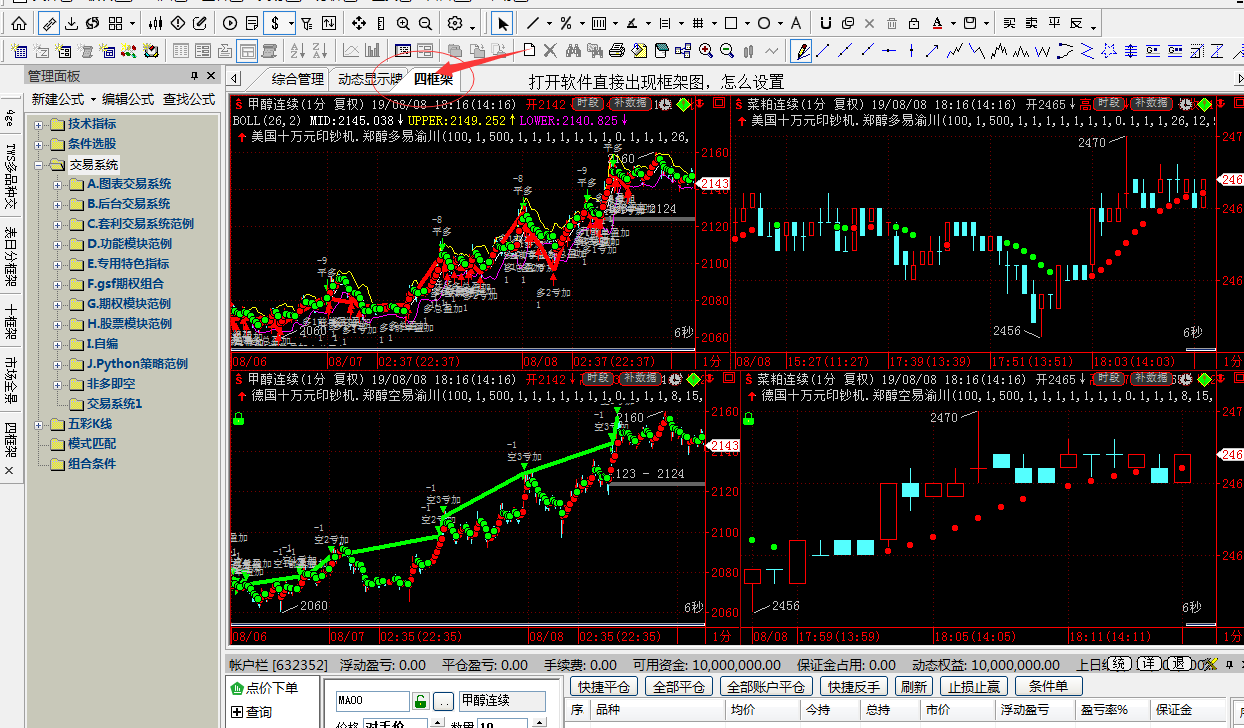
Task: Select the pencil drawing tool
Action: 801,50
